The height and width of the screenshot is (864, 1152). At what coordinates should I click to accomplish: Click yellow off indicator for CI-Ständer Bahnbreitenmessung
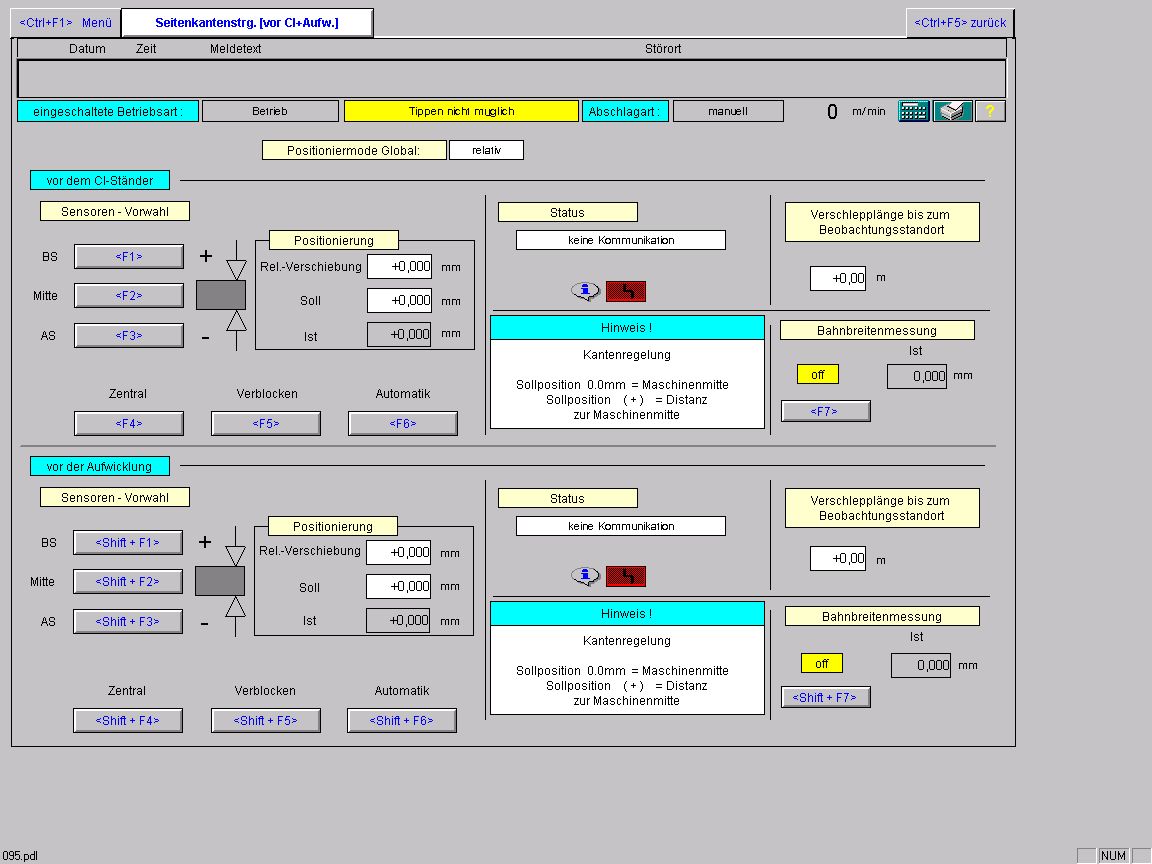[818, 375]
